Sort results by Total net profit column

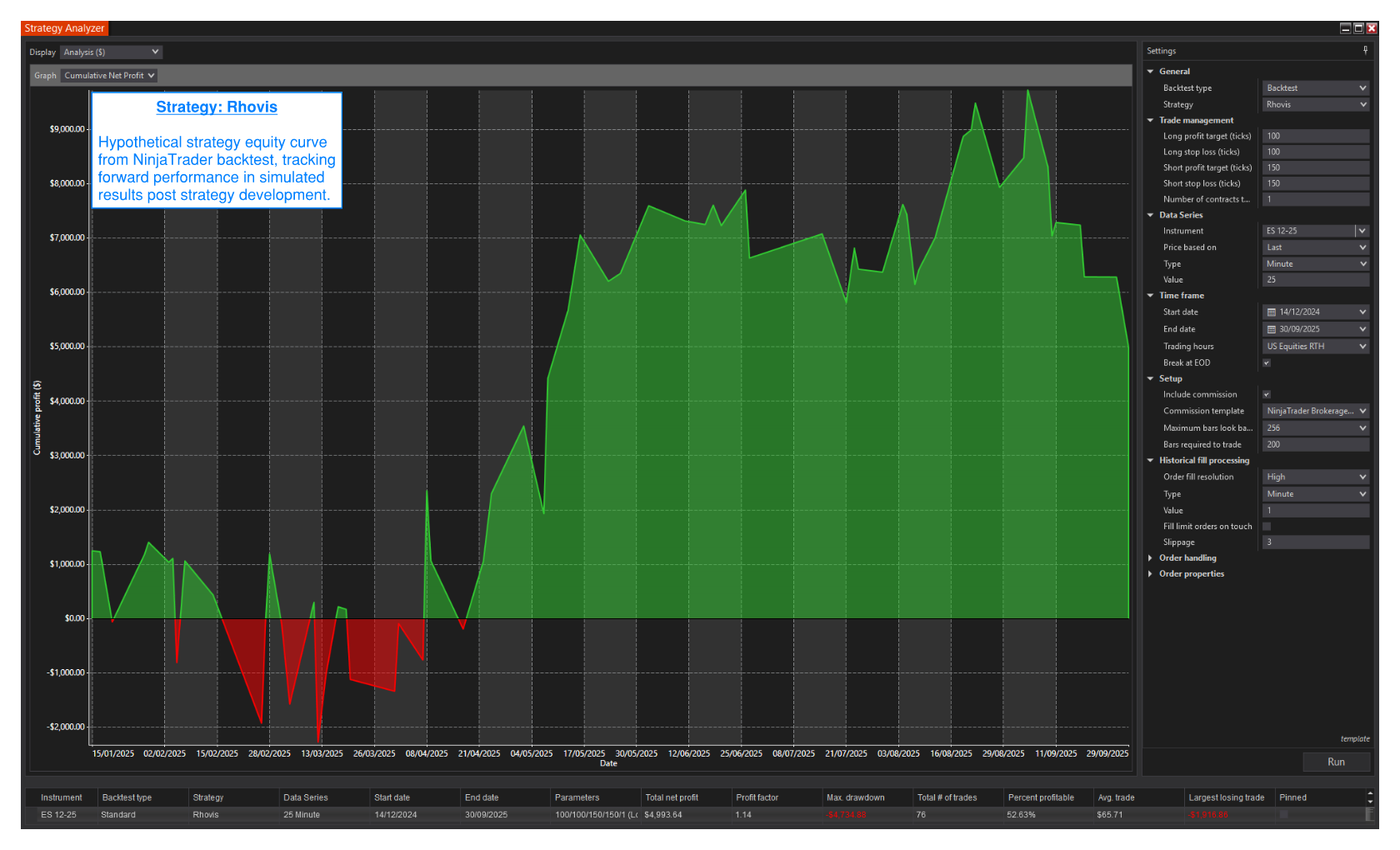tap(672, 797)
